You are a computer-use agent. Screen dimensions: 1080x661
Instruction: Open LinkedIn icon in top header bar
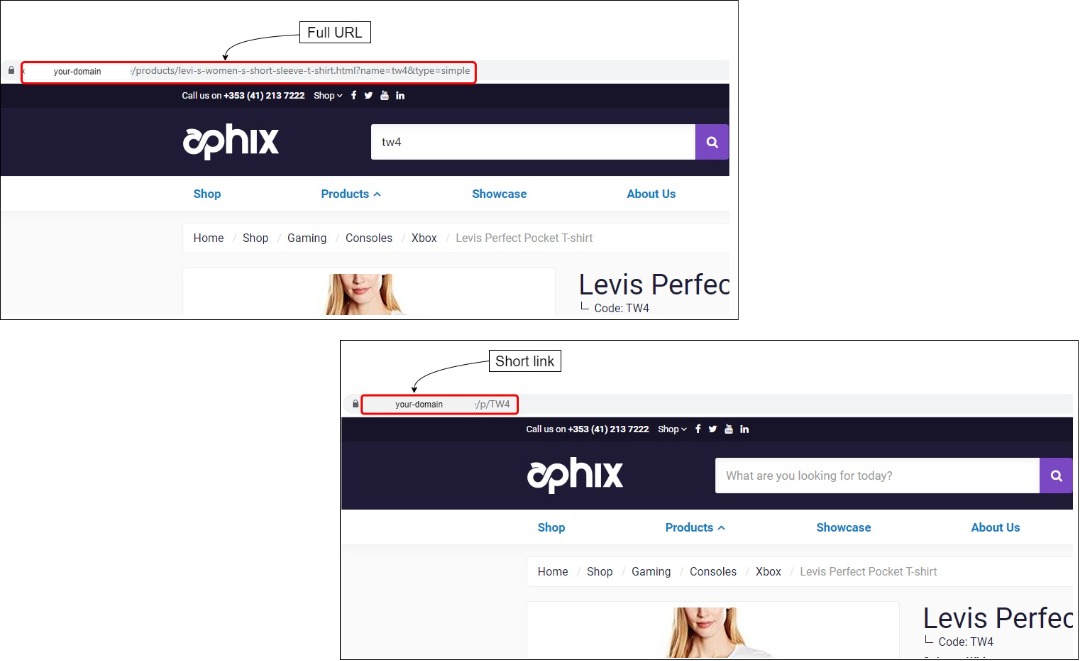coord(400,96)
